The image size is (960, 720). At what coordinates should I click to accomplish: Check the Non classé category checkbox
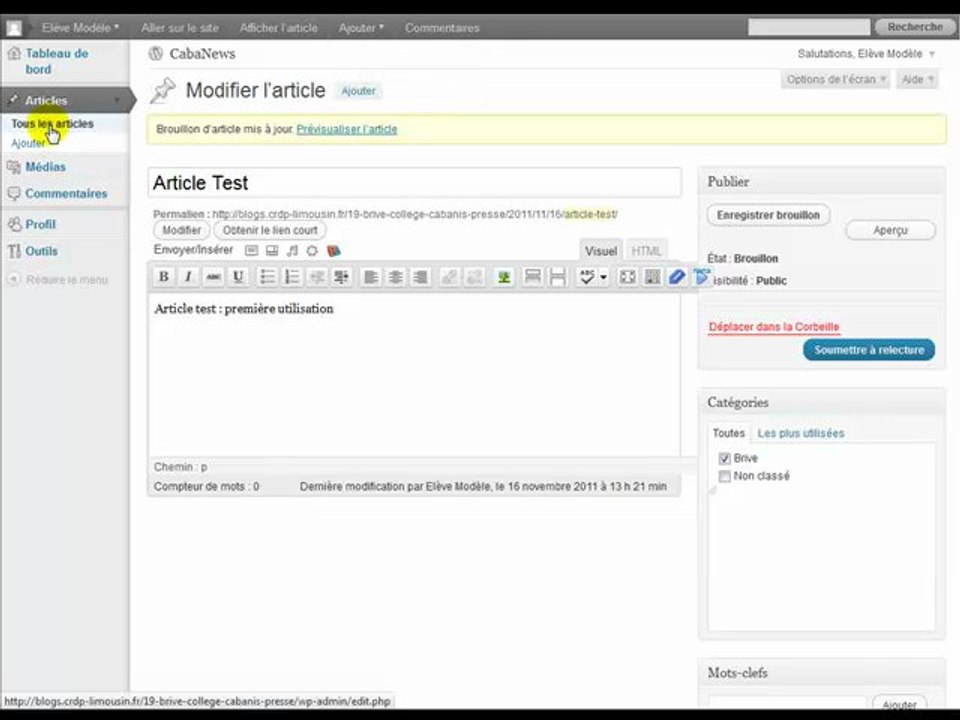tap(725, 476)
